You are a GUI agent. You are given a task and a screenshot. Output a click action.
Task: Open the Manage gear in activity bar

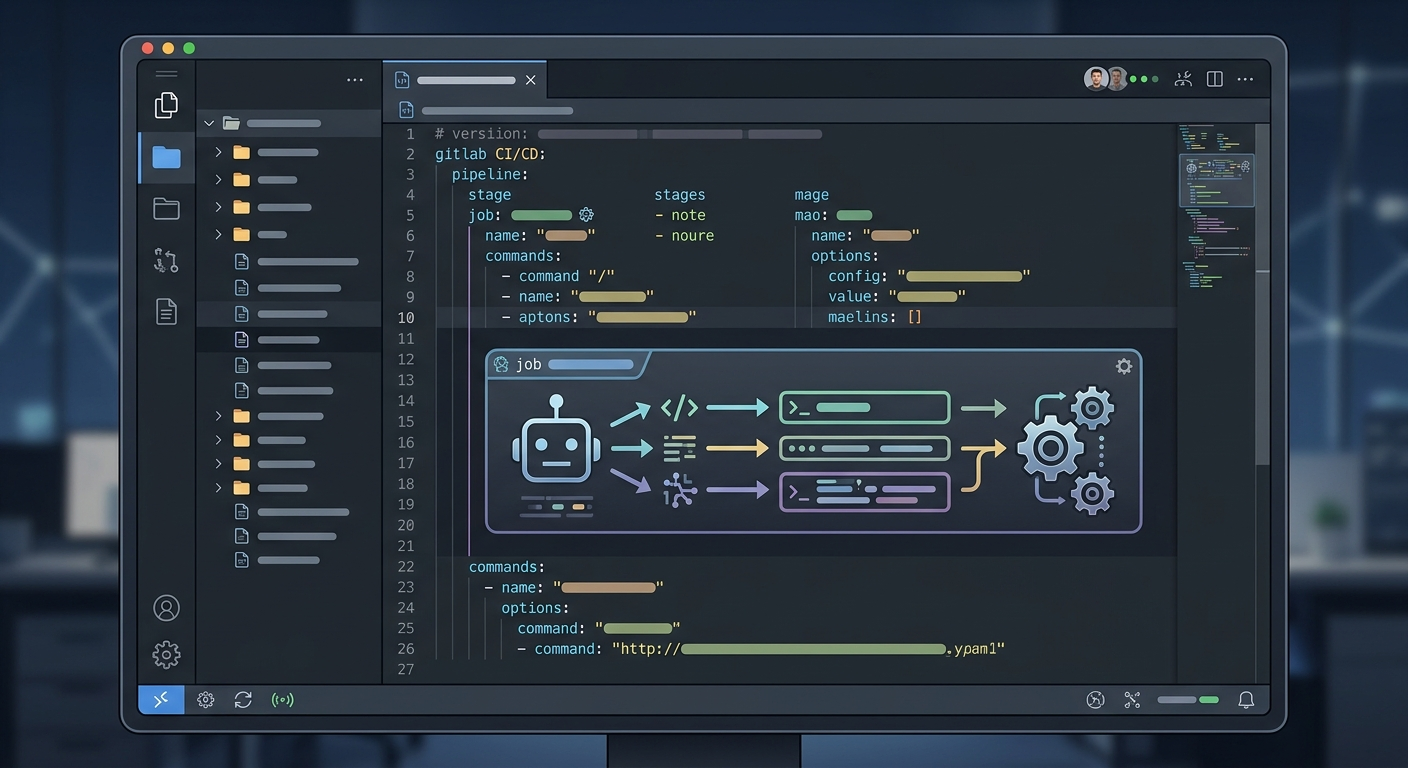166,655
